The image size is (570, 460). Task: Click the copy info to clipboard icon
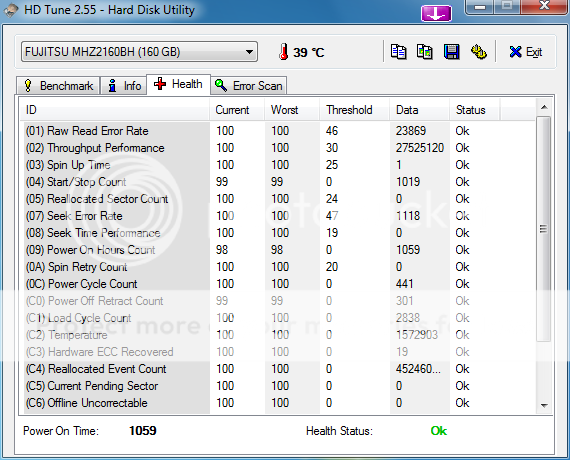point(398,52)
